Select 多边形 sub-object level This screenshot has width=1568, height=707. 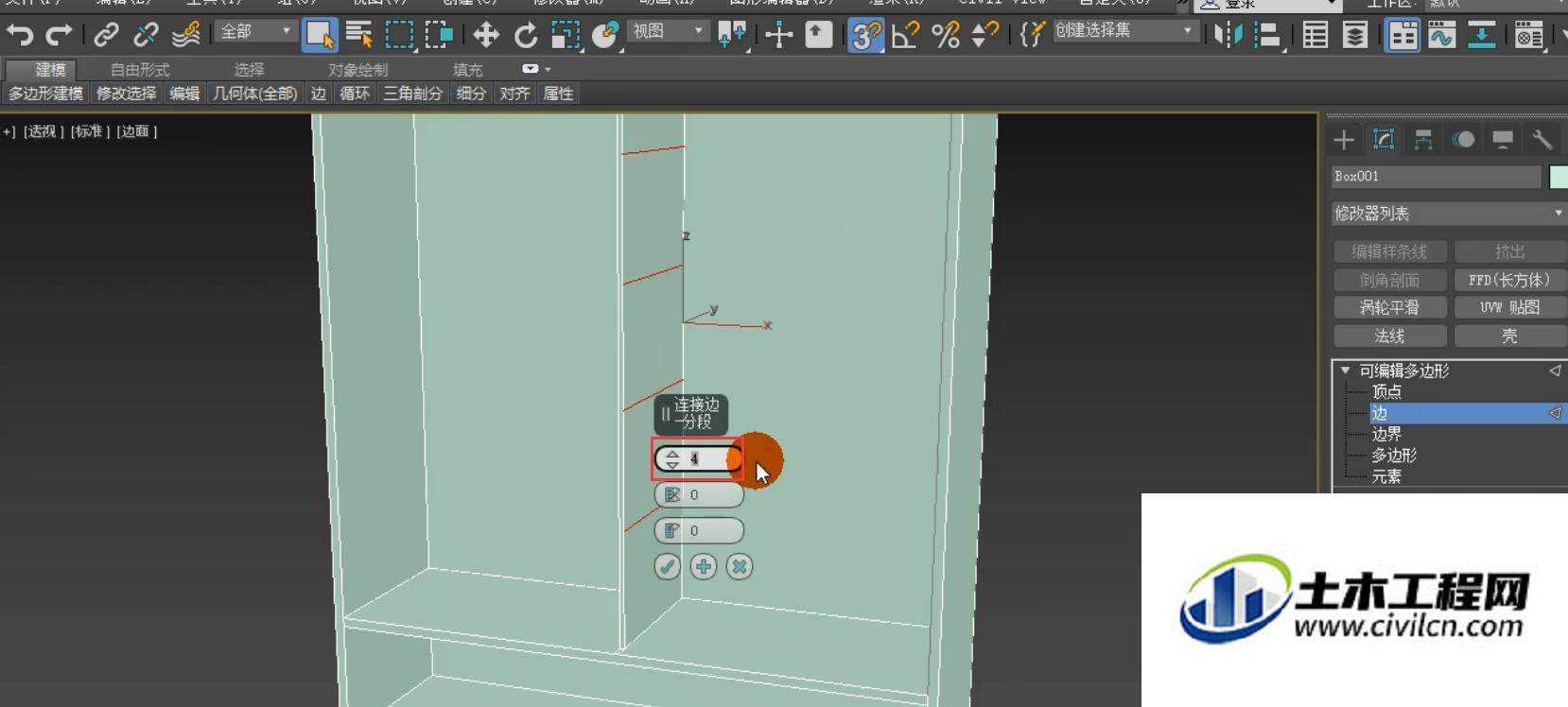click(x=1394, y=455)
